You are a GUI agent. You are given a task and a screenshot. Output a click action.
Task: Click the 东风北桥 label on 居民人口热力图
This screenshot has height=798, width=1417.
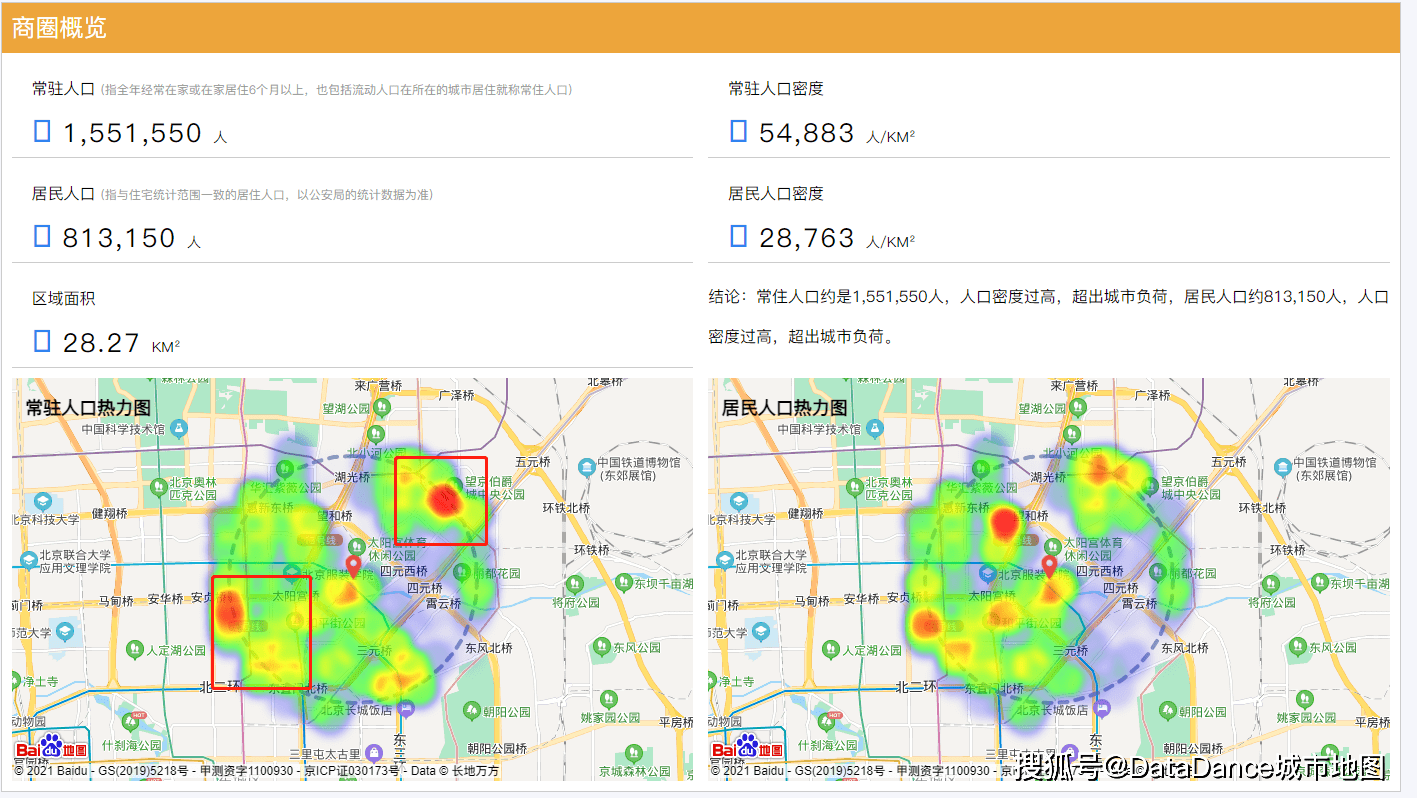pos(1184,648)
